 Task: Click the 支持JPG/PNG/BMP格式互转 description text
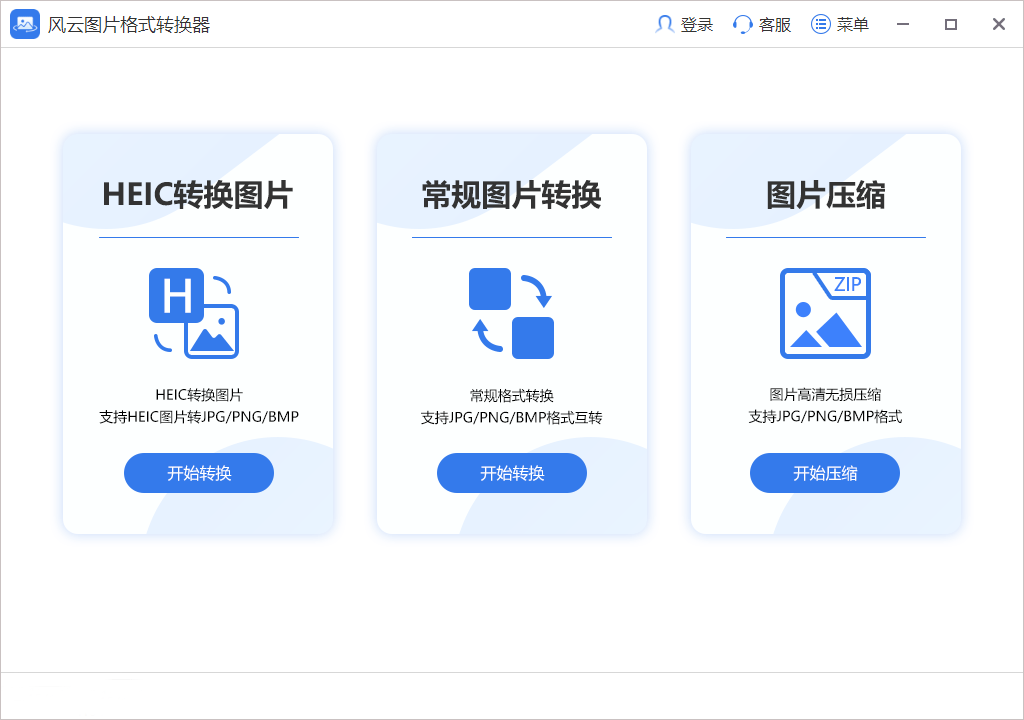coord(511,417)
